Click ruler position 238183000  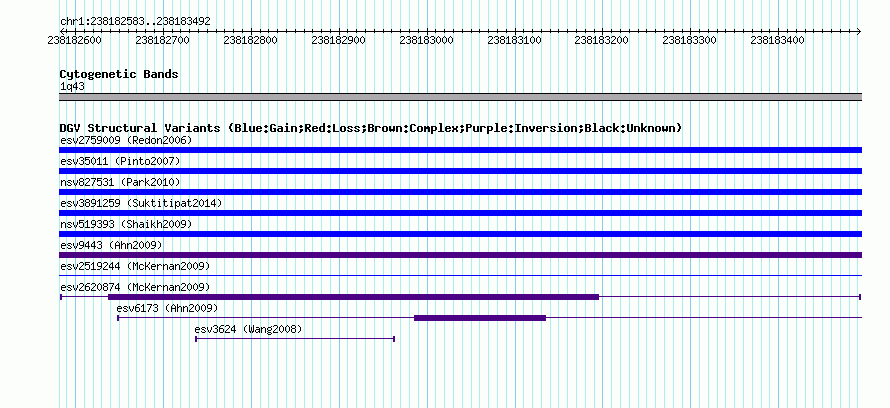(x=426, y=40)
